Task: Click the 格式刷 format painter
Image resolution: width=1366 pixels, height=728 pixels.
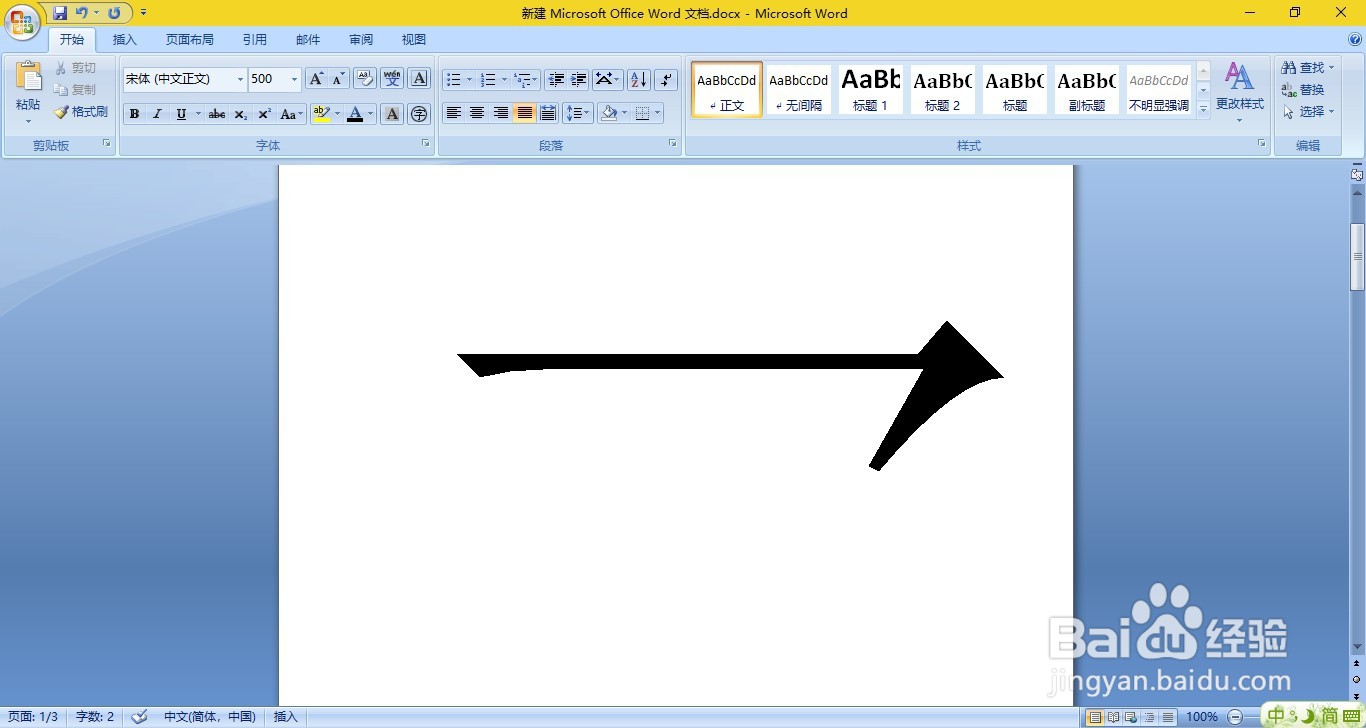Action: pyautogui.click(x=81, y=112)
